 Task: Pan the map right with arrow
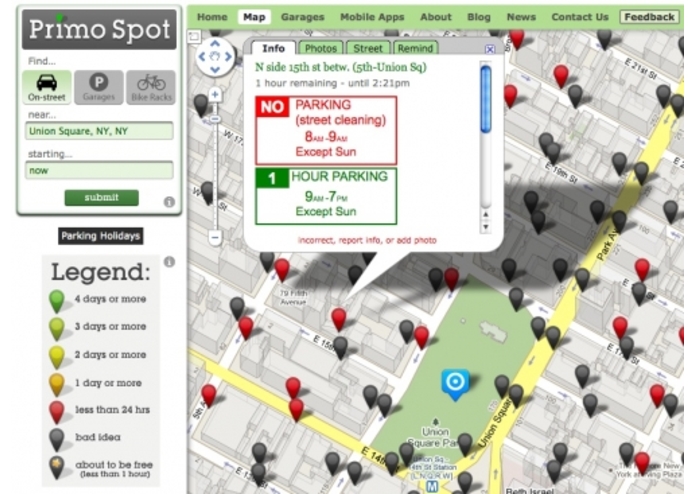coord(228,57)
